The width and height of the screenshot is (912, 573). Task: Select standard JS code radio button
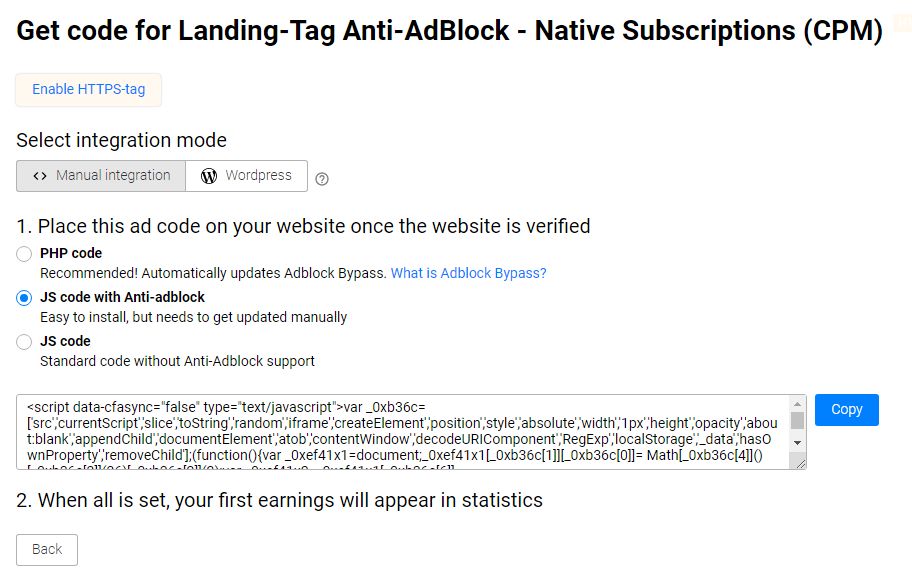(x=24, y=342)
